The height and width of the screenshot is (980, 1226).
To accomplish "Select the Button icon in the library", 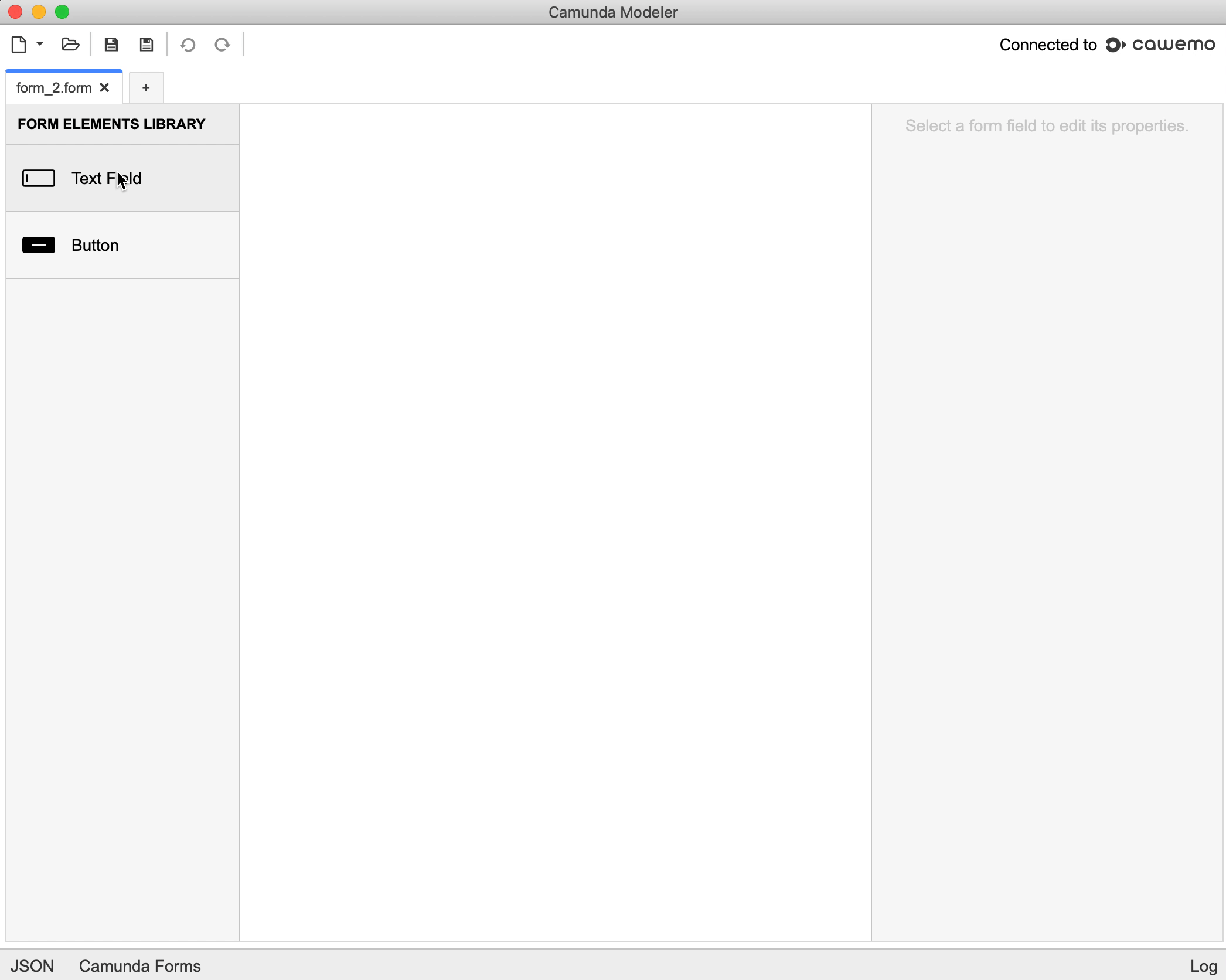I will pos(39,245).
